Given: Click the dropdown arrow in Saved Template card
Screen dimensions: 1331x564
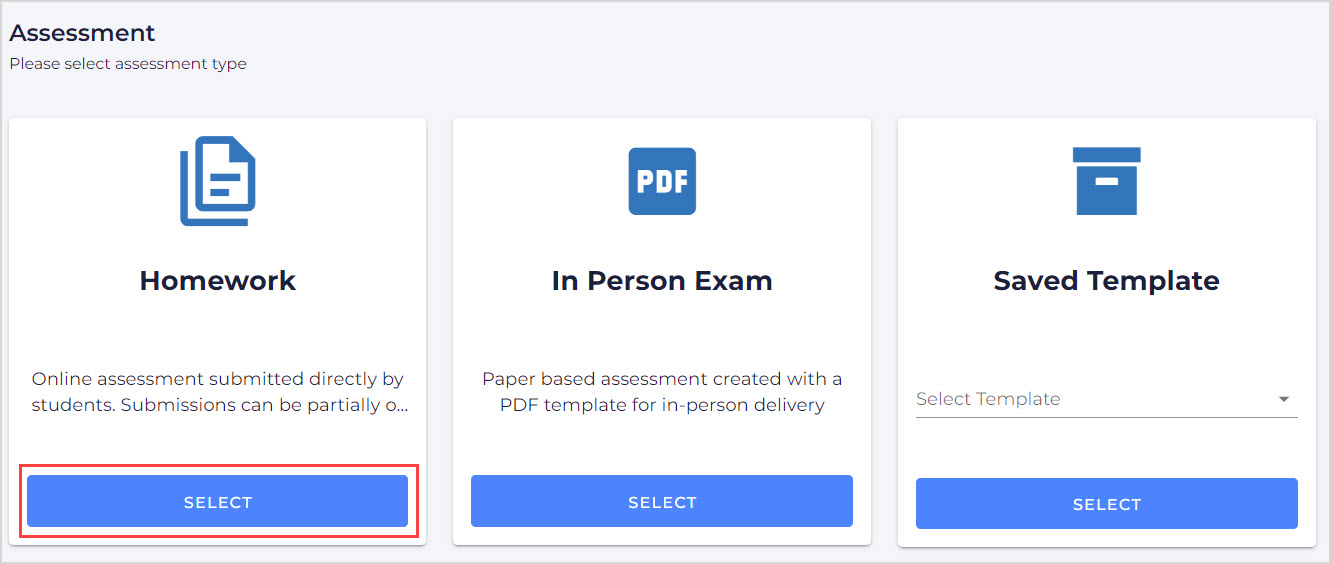Looking at the screenshot, I should (1284, 400).
